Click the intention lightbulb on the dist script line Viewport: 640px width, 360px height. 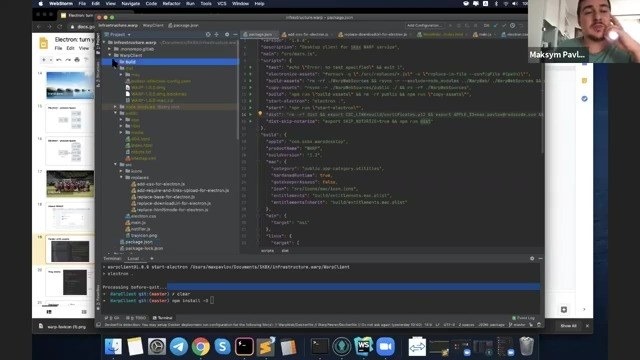260,114
